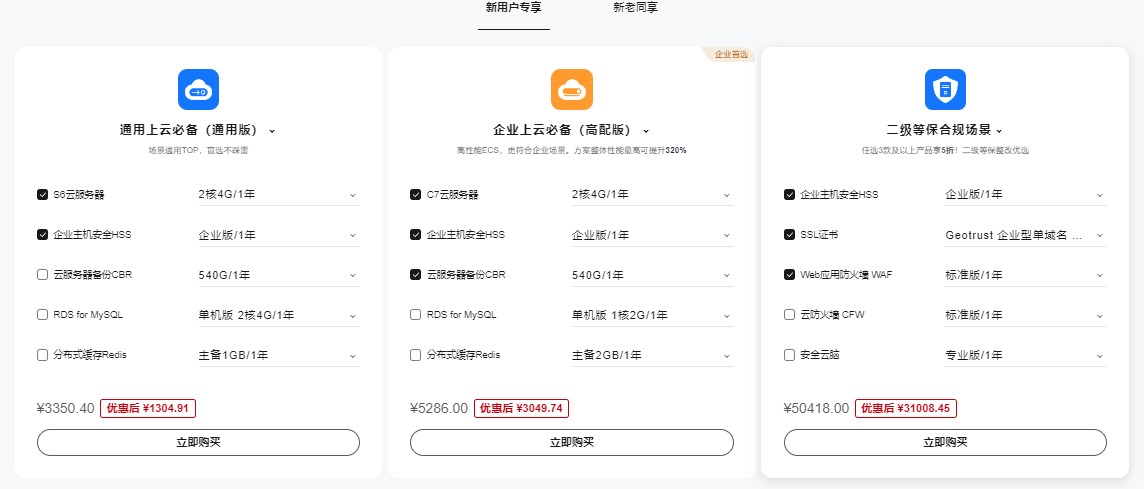Click the original price ¥5286.00
The image size is (1144, 489).
[439, 409]
